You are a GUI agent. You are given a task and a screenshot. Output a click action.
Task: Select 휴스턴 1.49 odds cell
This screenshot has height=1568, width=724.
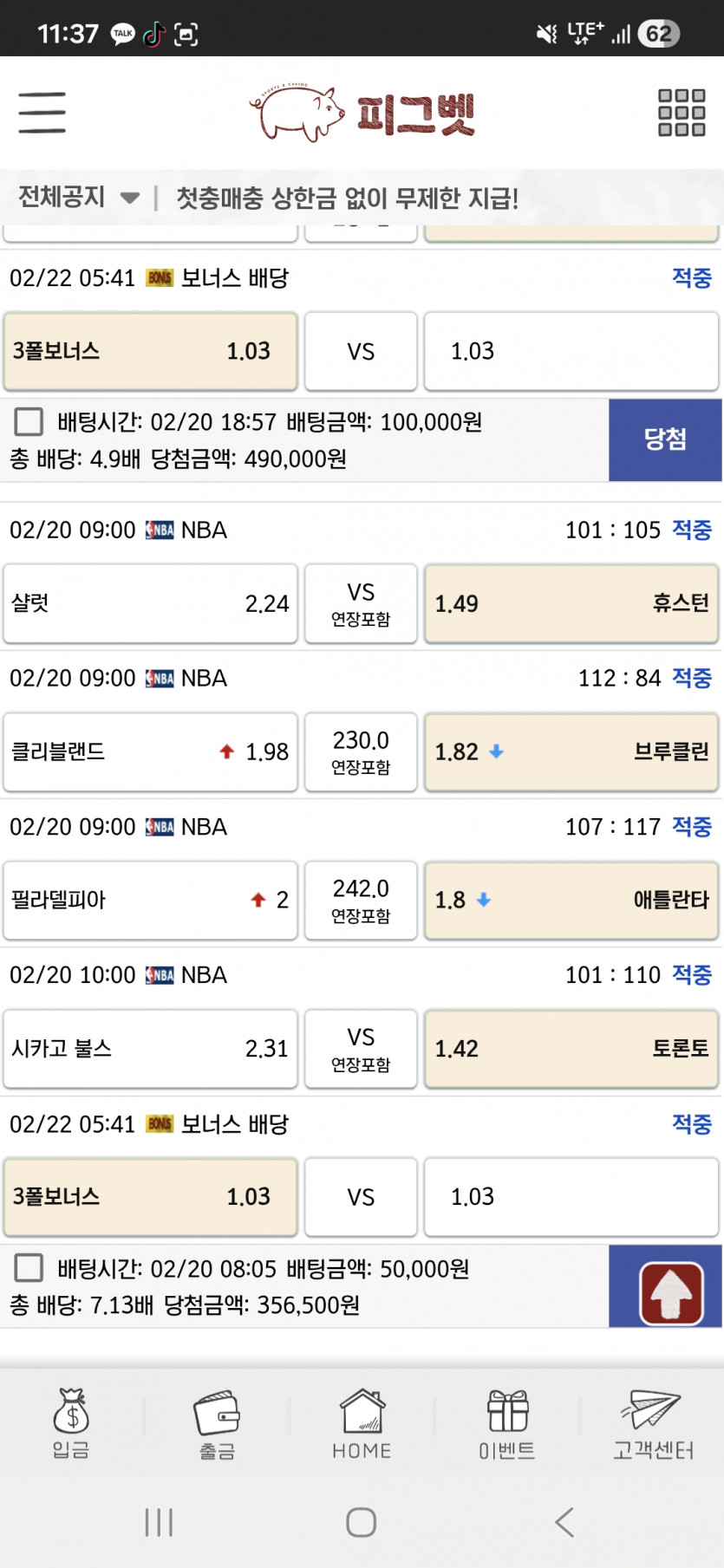pos(571,603)
